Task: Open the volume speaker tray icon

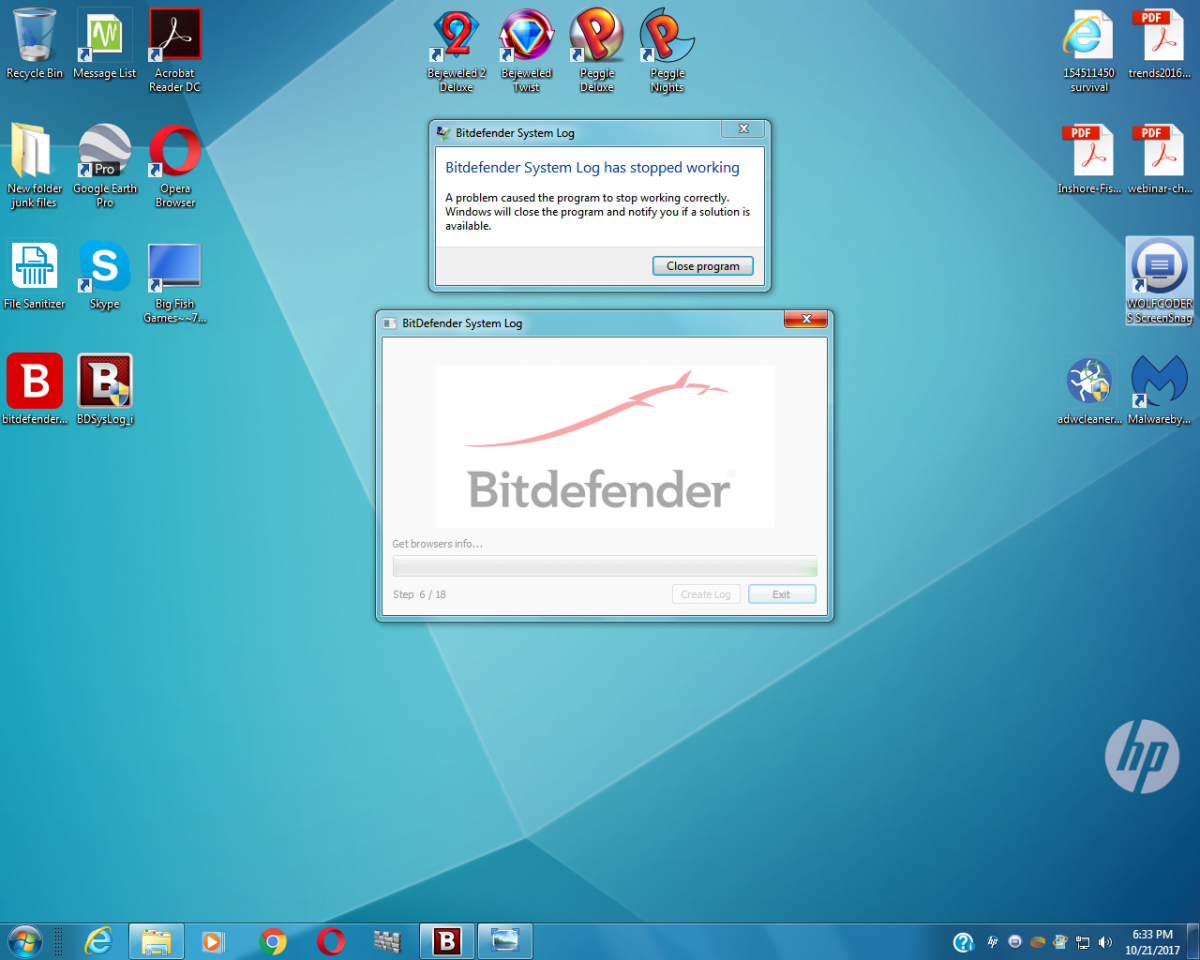Action: tap(1106, 942)
